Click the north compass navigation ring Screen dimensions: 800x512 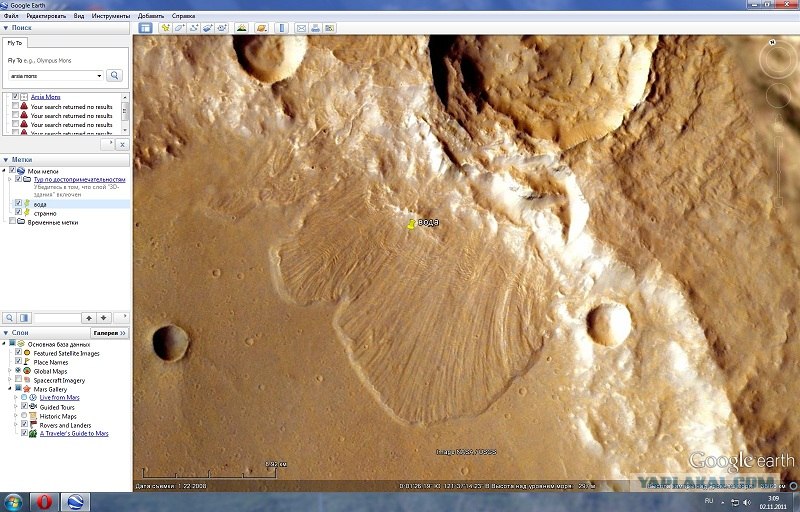(778, 60)
